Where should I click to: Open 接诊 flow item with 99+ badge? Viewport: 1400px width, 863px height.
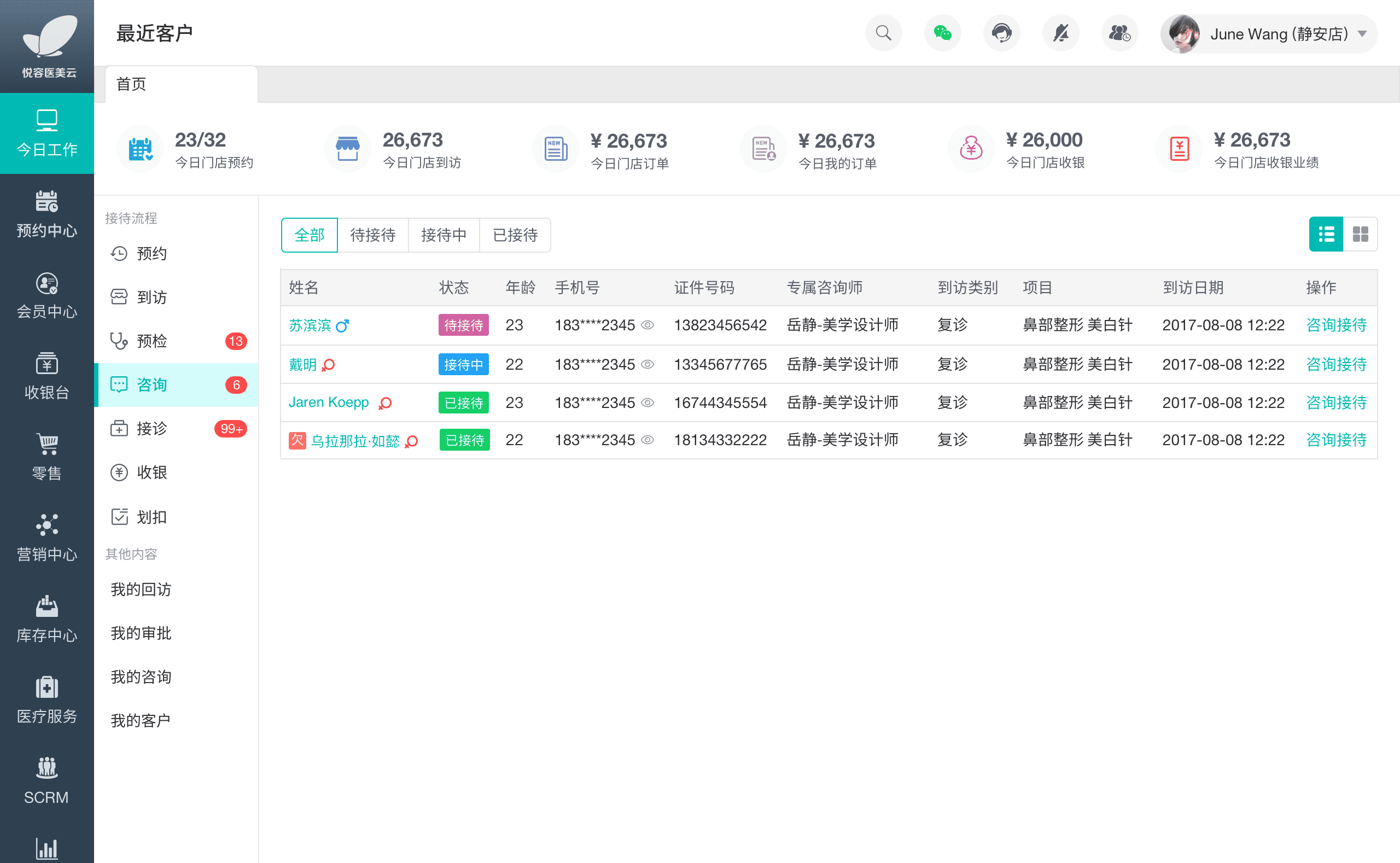coord(152,429)
